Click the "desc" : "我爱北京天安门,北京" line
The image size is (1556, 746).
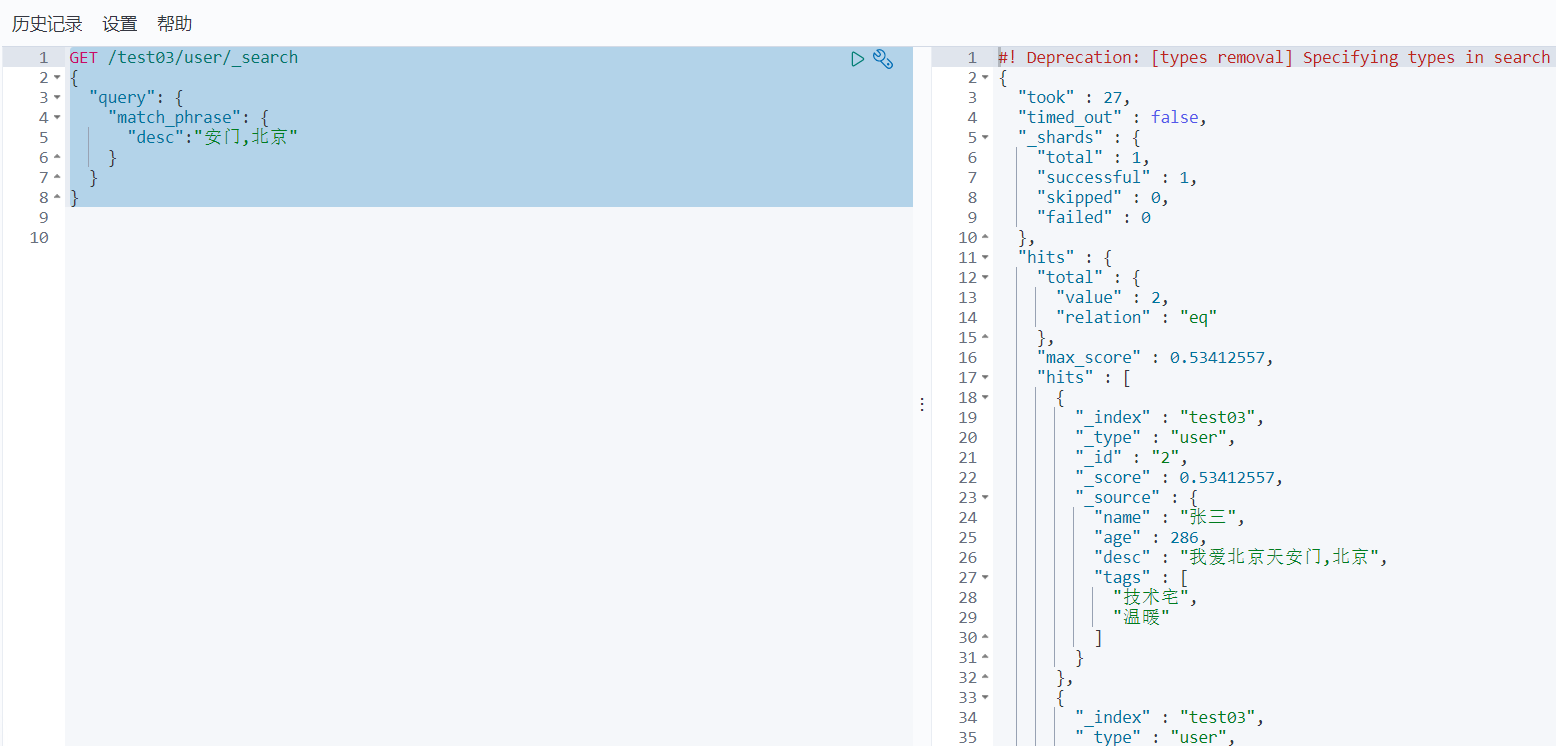coord(1241,558)
